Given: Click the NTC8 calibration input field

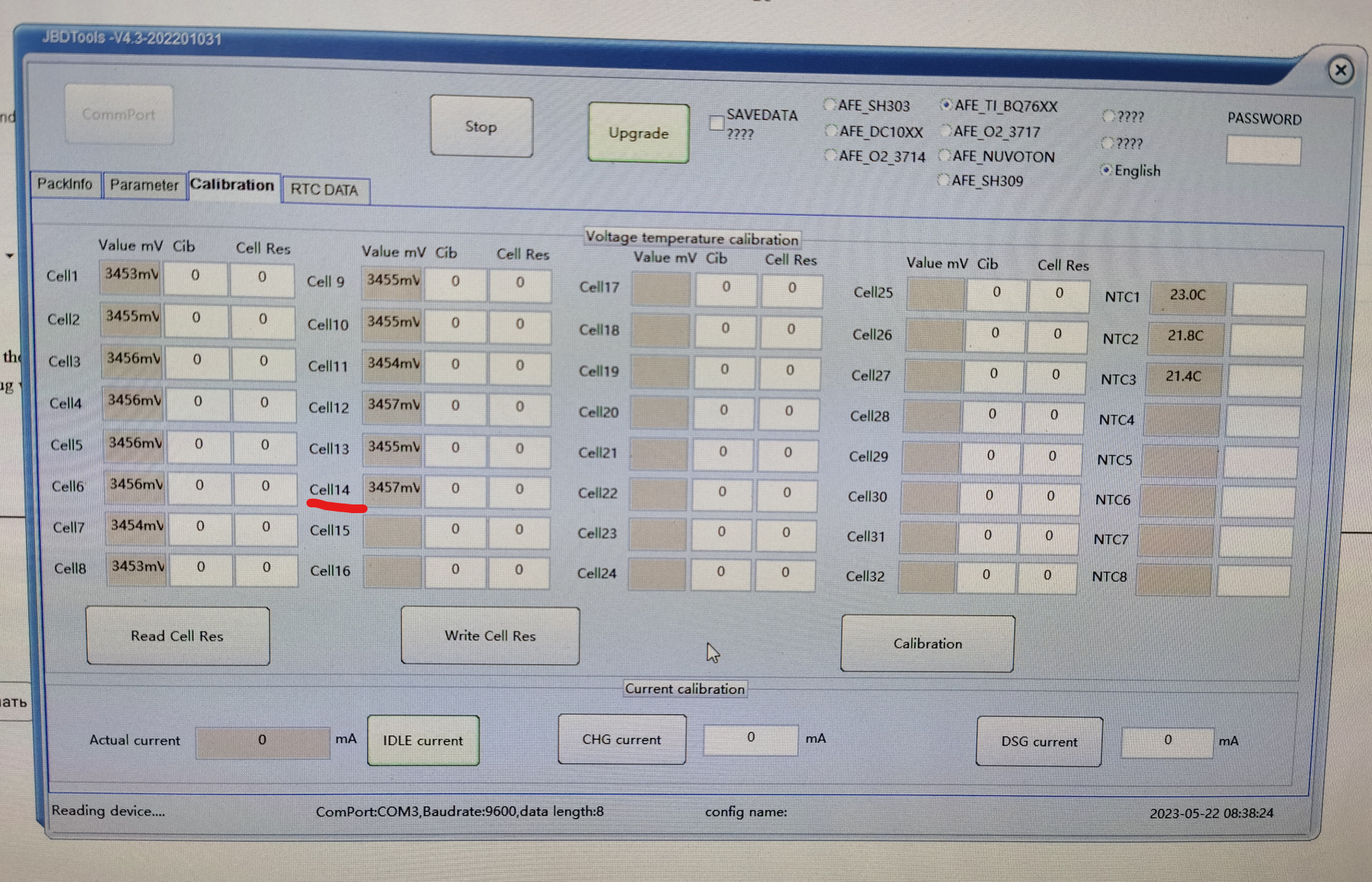Looking at the screenshot, I should coord(1253,580).
